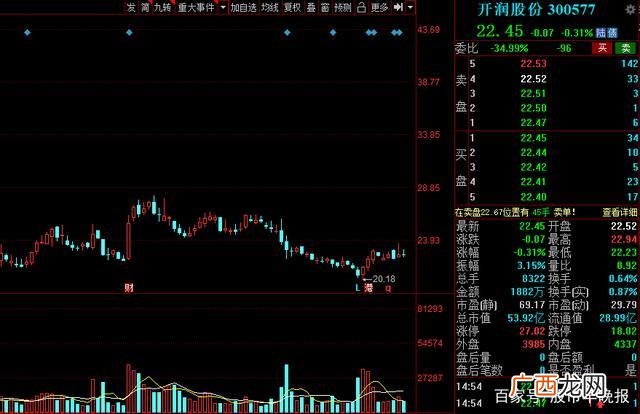640x414 pixels.
Task: Toggle the 九转 indicator
Action: tap(162, 7)
